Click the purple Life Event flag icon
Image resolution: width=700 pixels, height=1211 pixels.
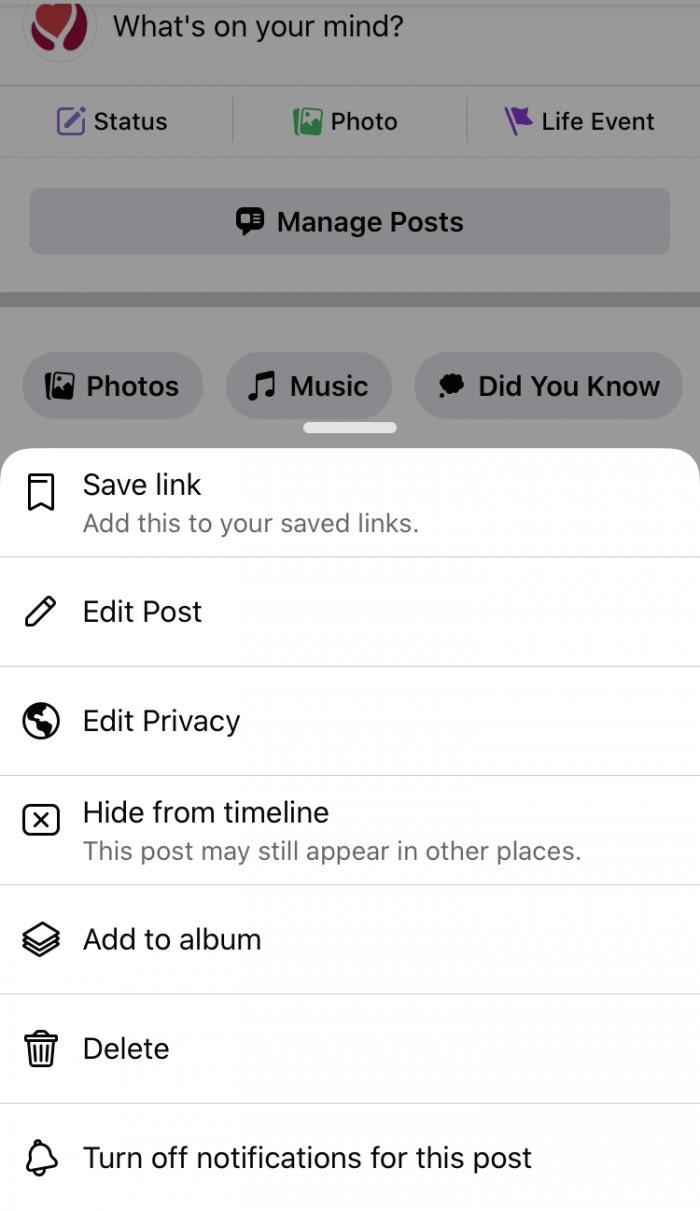pos(519,120)
